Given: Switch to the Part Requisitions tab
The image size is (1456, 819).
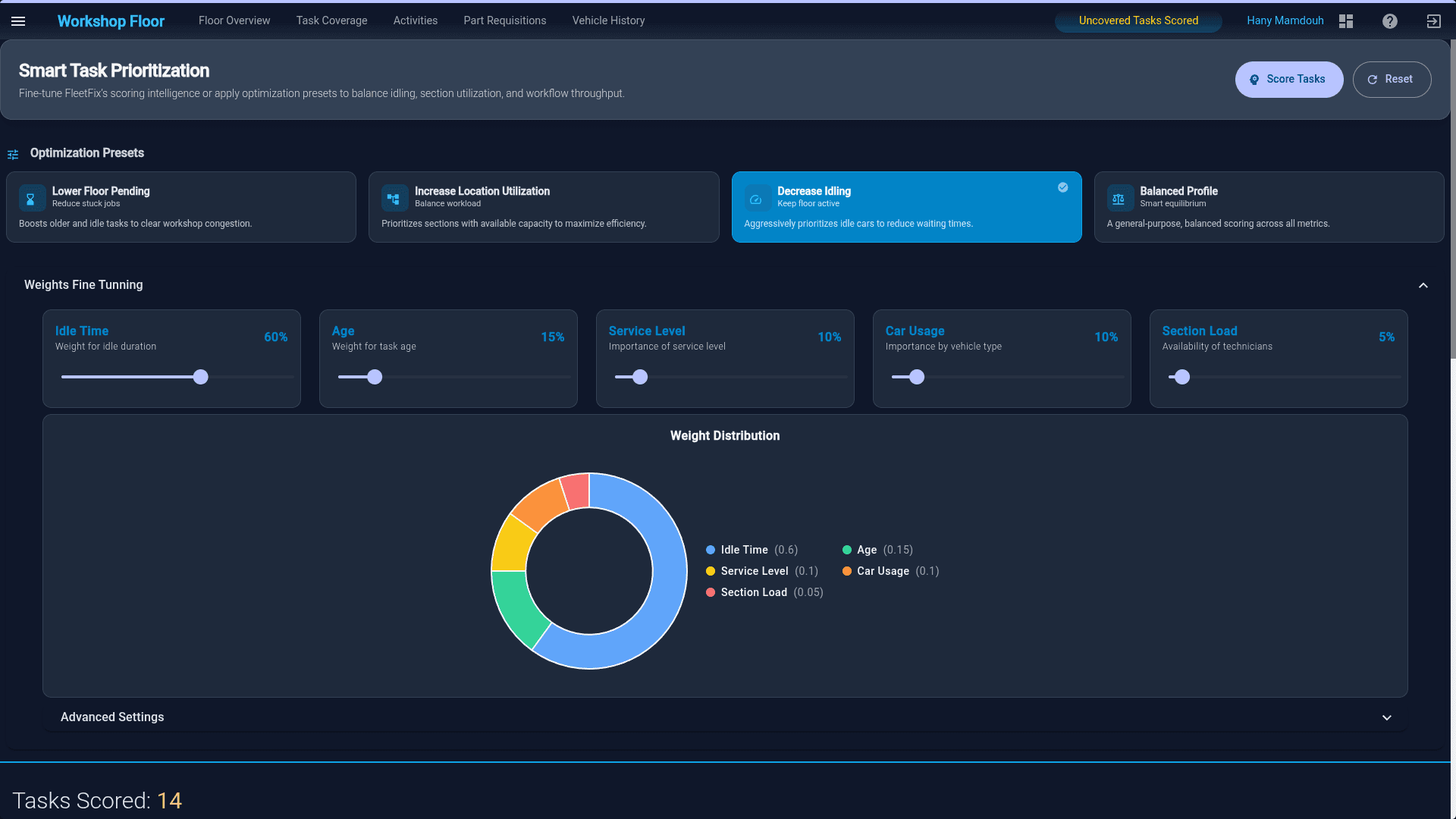Looking at the screenshot, I should (504, 20).
